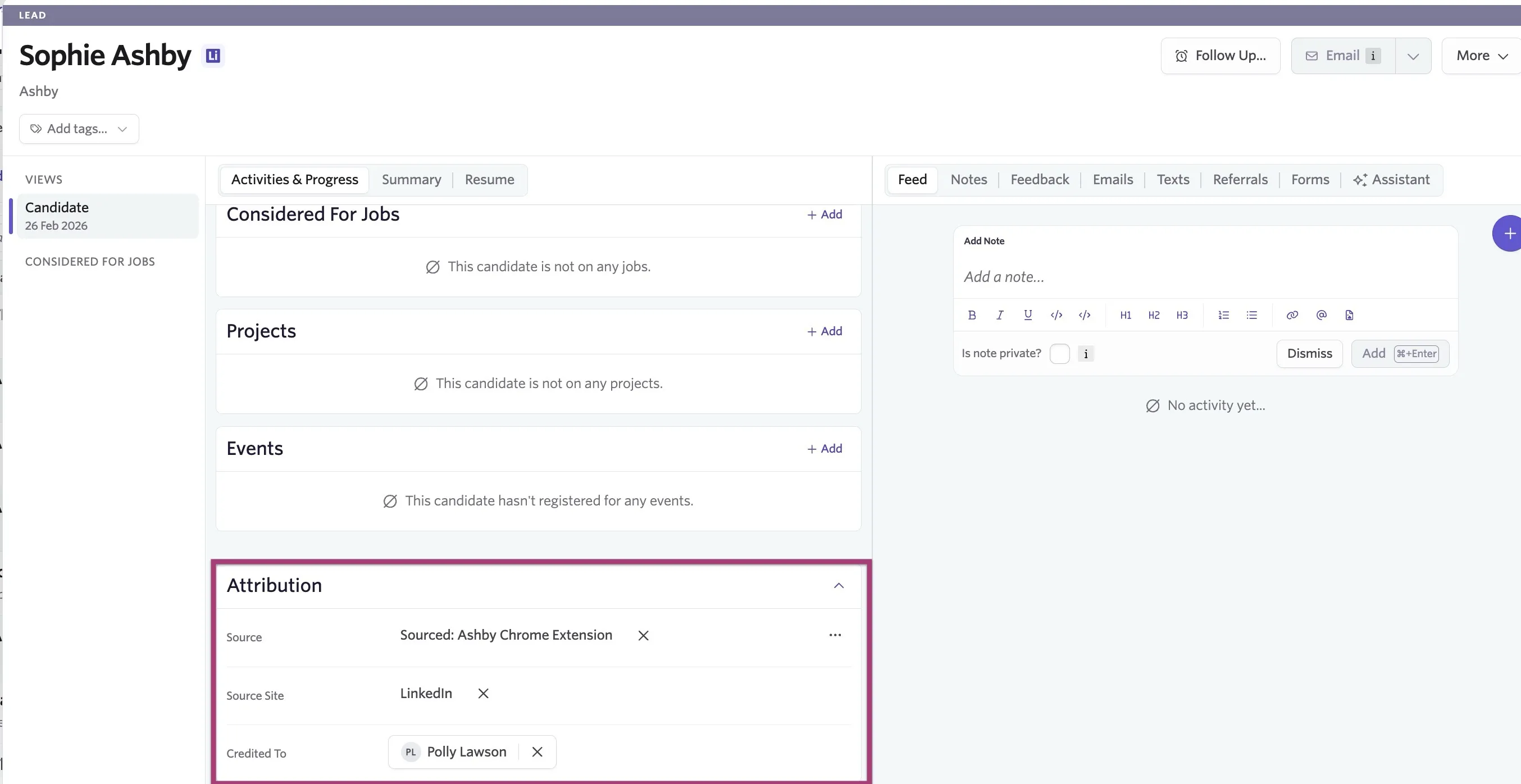Open the Notes tab
This screenshot has height=784, width=1521.
[969, 180]
